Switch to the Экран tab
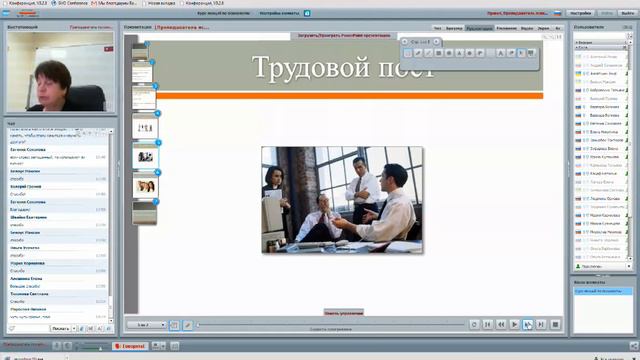The width and height of the screenshot is (640, 360). click(543, 28)
